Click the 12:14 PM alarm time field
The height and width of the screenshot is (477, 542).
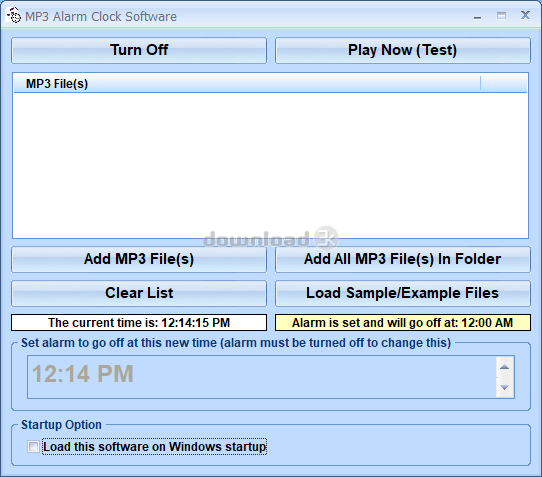point(262,377)
